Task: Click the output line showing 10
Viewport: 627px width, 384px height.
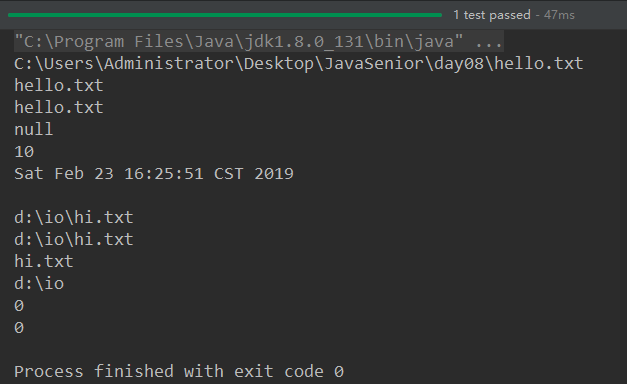Action: [24, 152]
